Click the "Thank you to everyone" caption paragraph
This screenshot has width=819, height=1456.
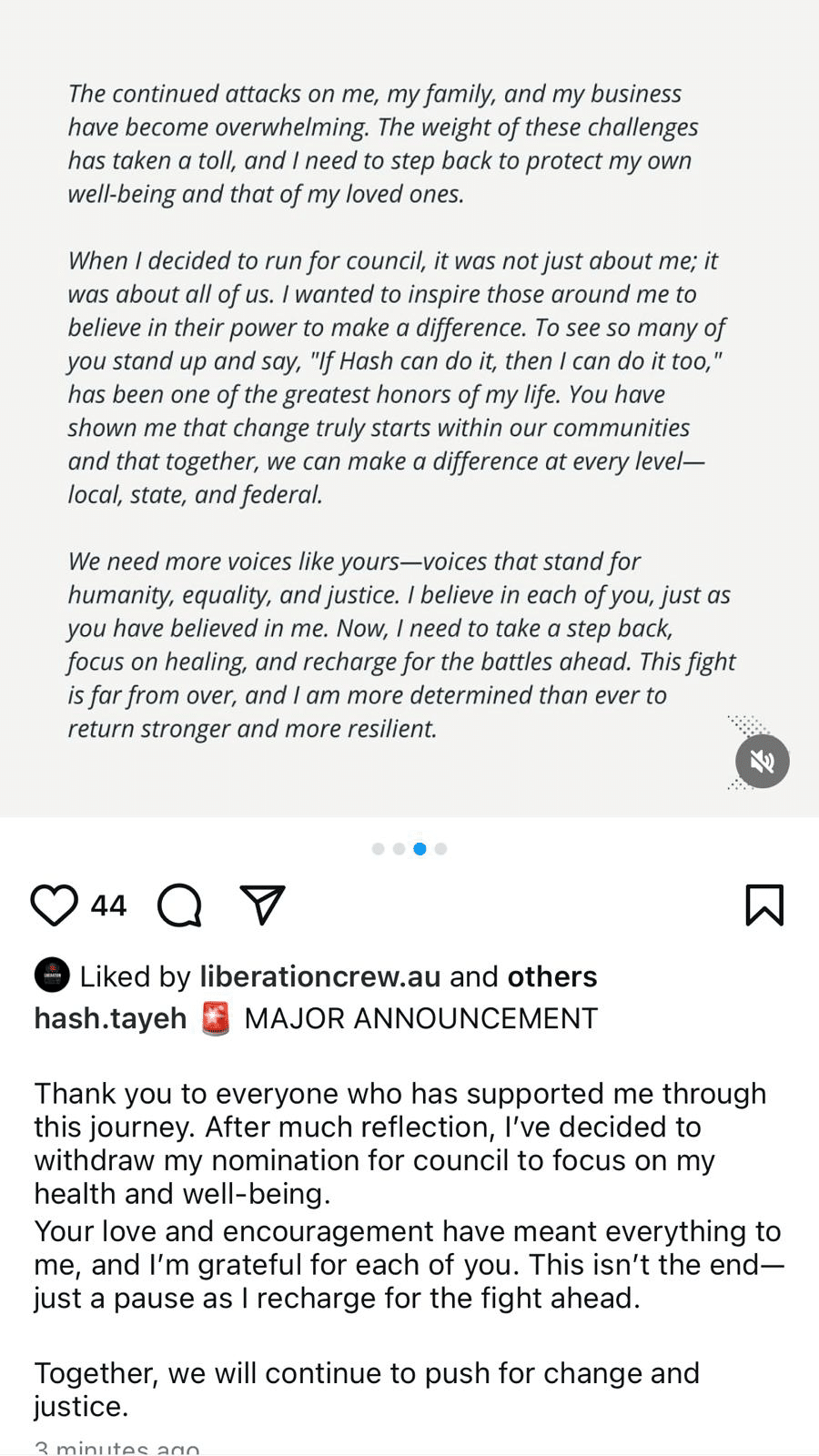pos(400,1143)
